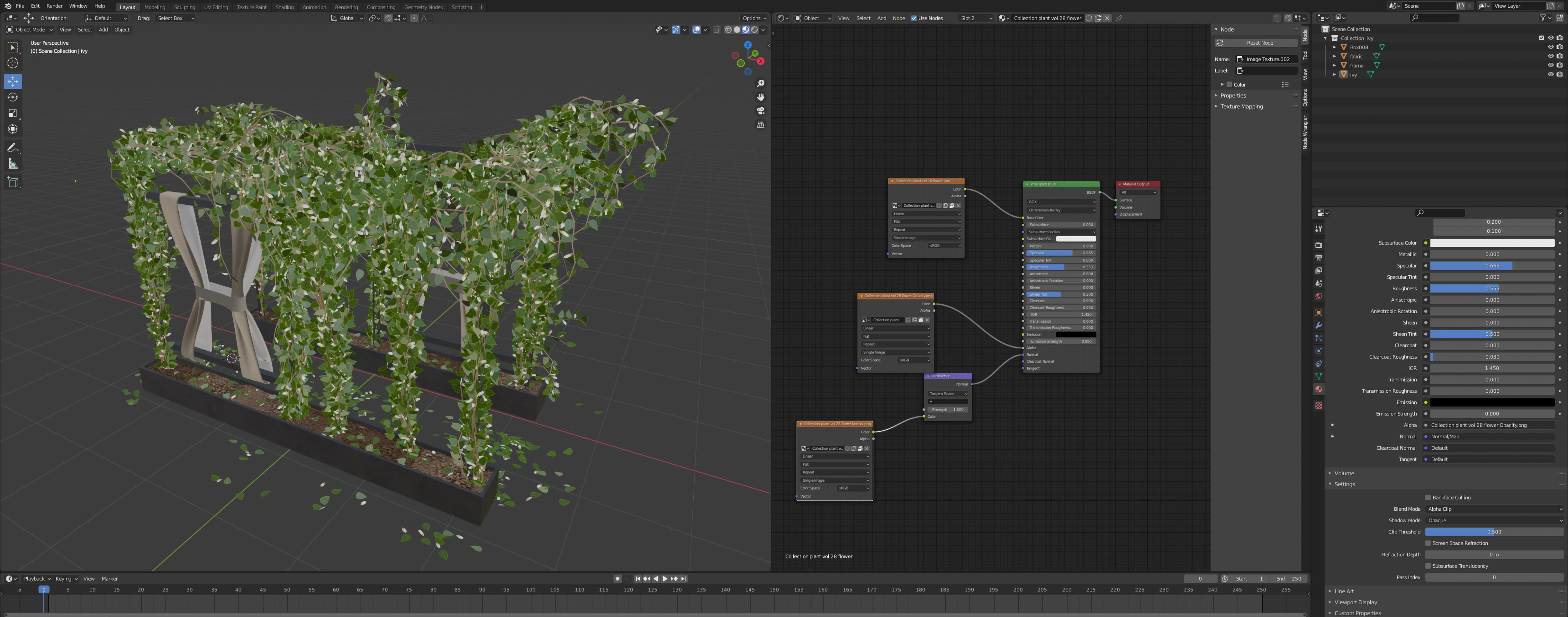Open the UV Editing workspace tab

point(215,7)
